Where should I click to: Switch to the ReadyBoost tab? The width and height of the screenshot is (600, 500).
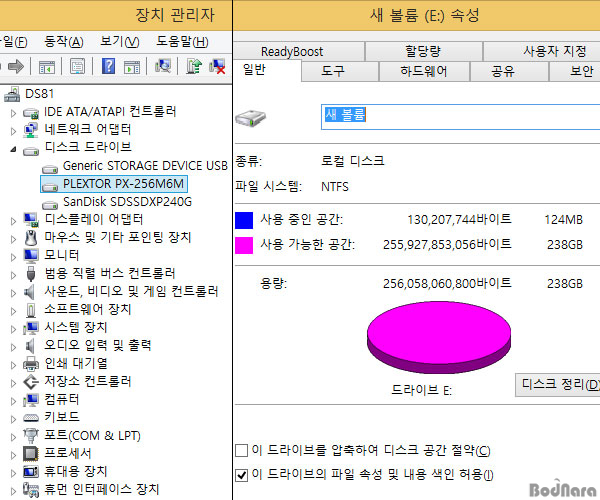coord(299,51)
